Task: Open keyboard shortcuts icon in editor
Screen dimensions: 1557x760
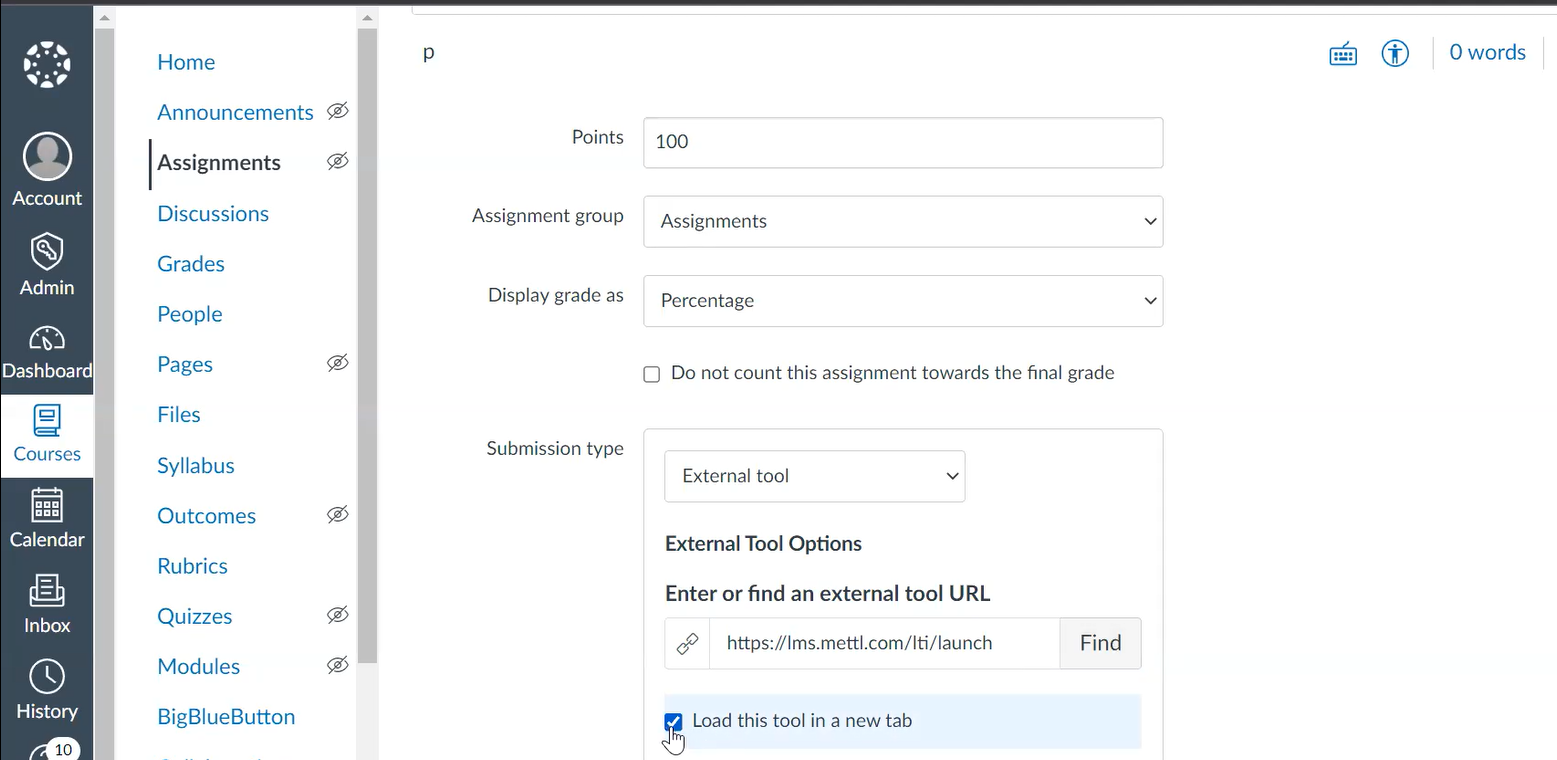Action: tap(1343, 53)
